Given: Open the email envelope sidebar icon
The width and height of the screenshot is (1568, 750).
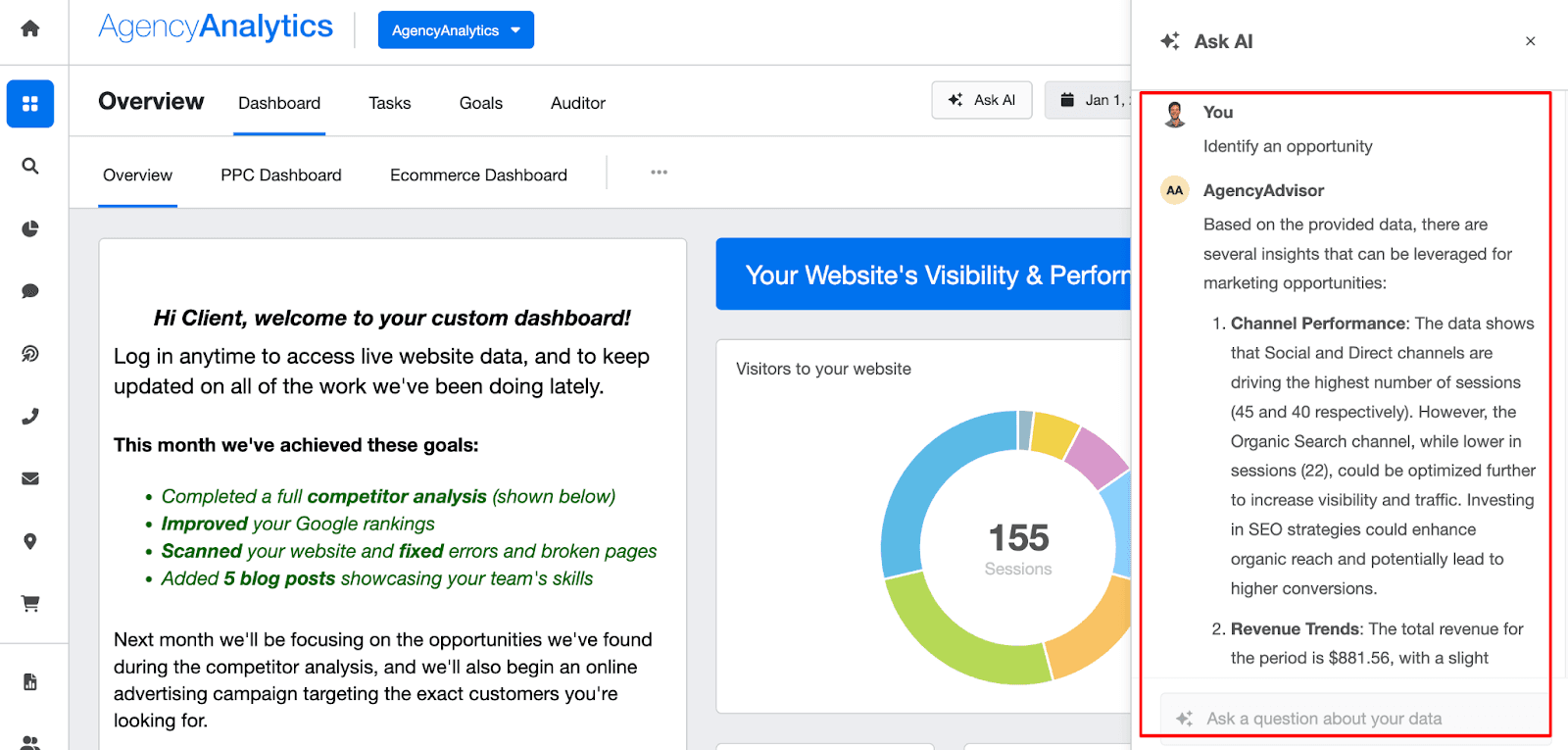Looking at the screenshot, I should (x=30, y=478).
